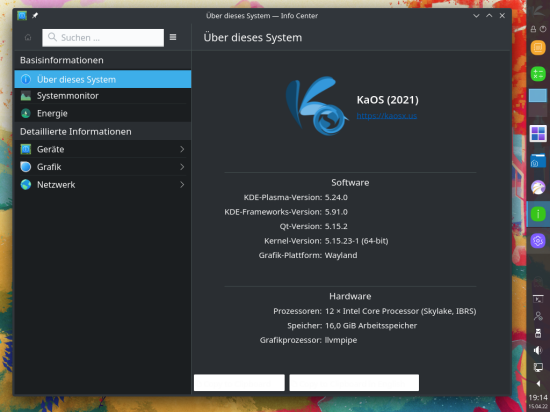Image resolution: width=550 pixels, height=412 pixels.
Task: Click the Kernel-Version value 5.15.23-1 (64-bit)
Action: tap(356, 241)
